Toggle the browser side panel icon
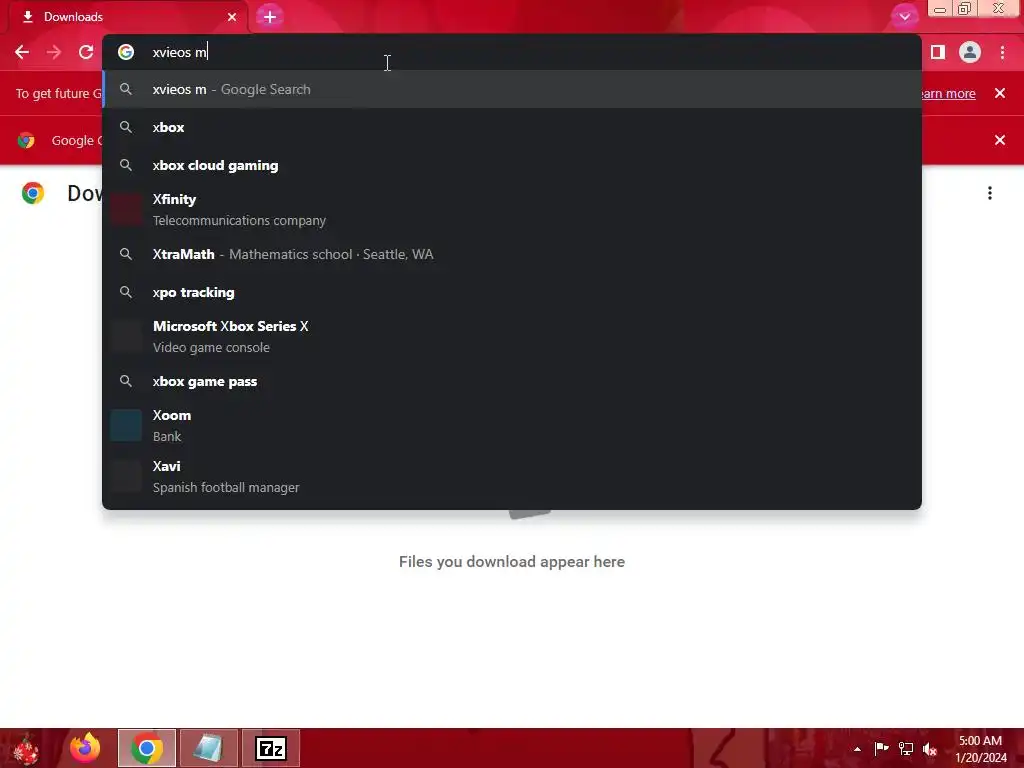 coord(938,52)
